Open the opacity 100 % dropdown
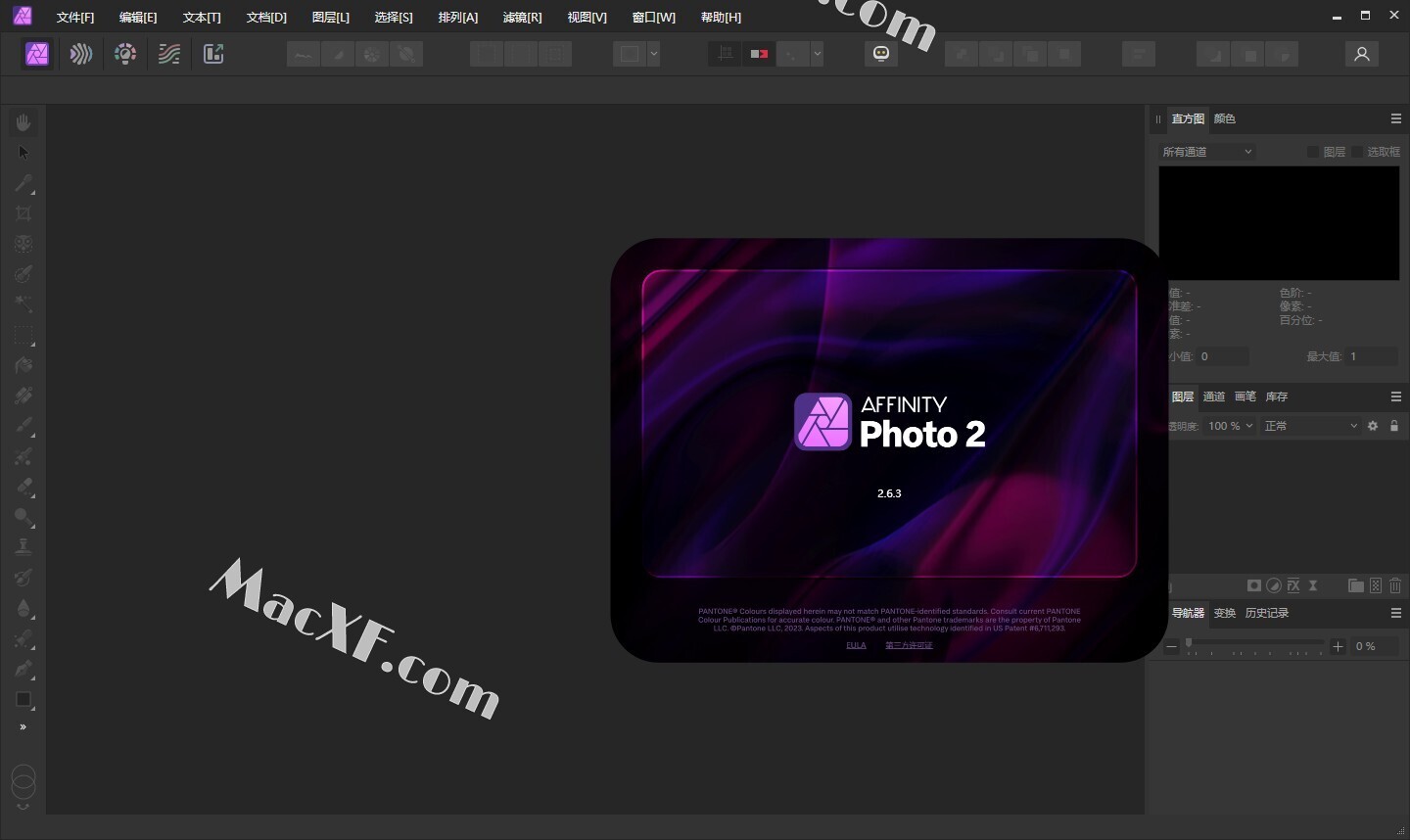The width and height of the screenshot is (1410, 840). point(1230,426)
